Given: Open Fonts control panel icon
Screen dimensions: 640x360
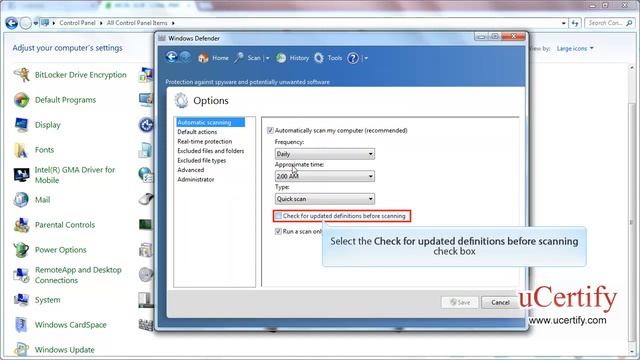Looking at the screenshot, I should [21, 150].
